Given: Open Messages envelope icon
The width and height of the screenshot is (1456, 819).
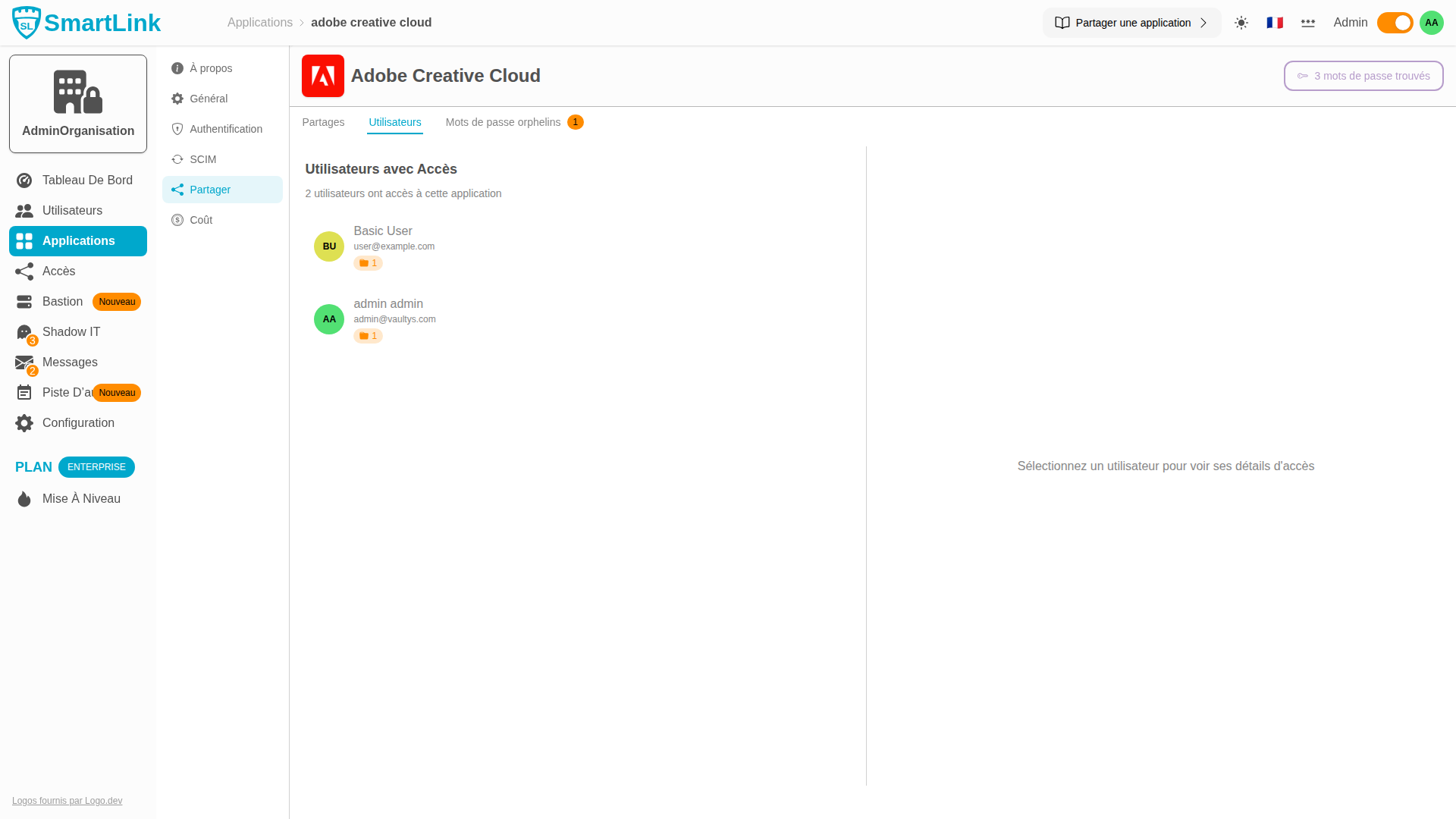Looking at the screenshot, I should pyautogui.click(x=24, y=362).
